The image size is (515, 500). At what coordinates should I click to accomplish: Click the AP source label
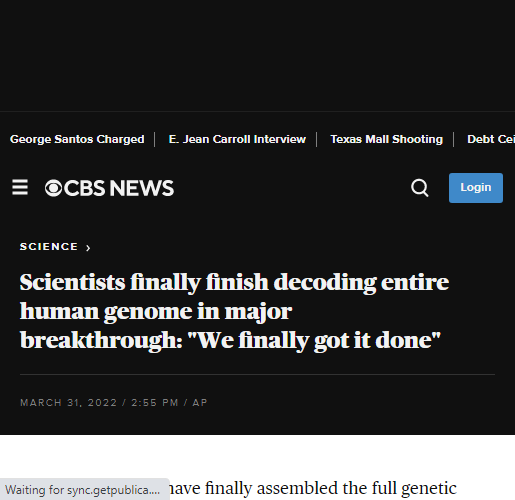tap(200, 403)
